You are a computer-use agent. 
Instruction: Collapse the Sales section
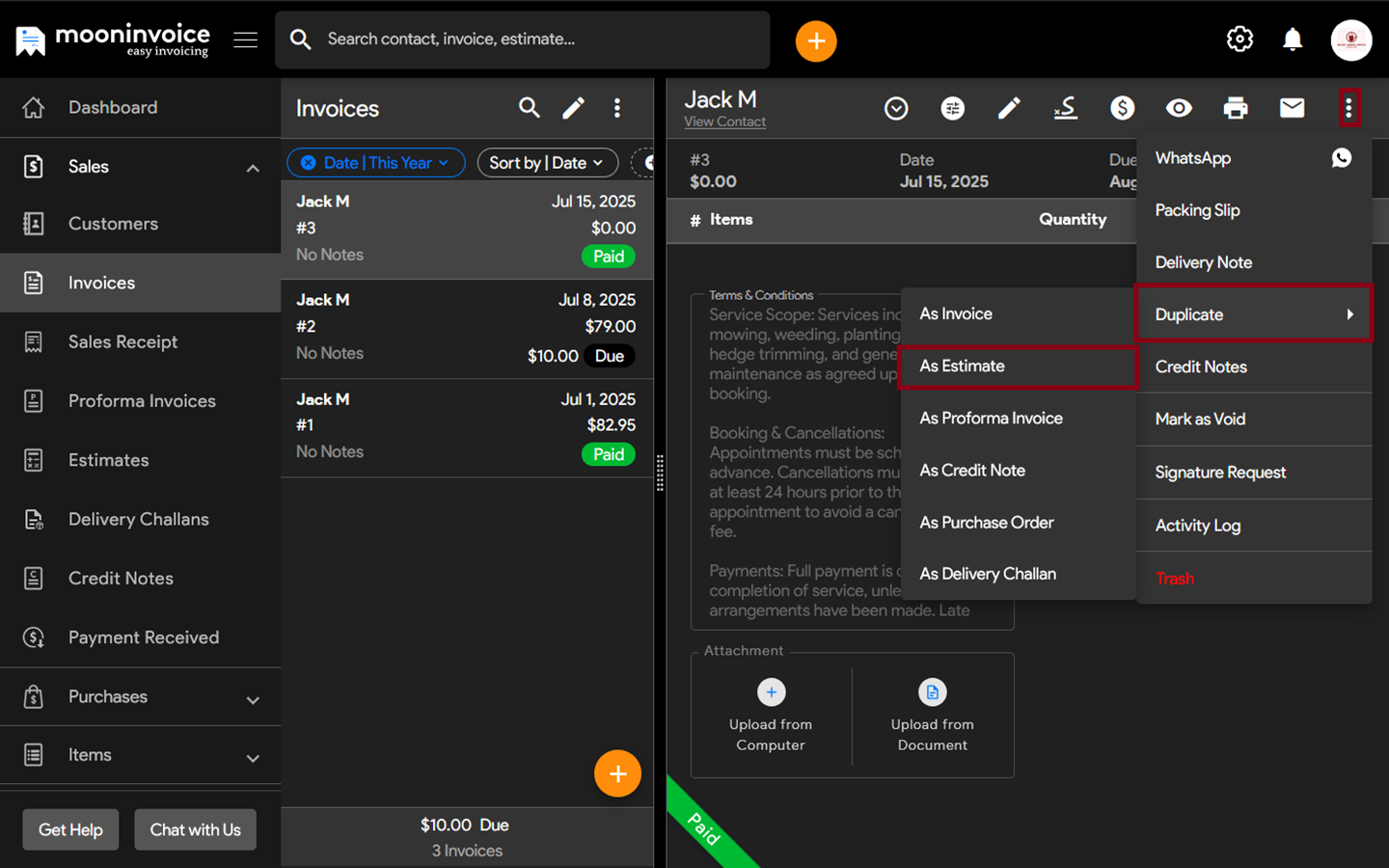(253, 168)
